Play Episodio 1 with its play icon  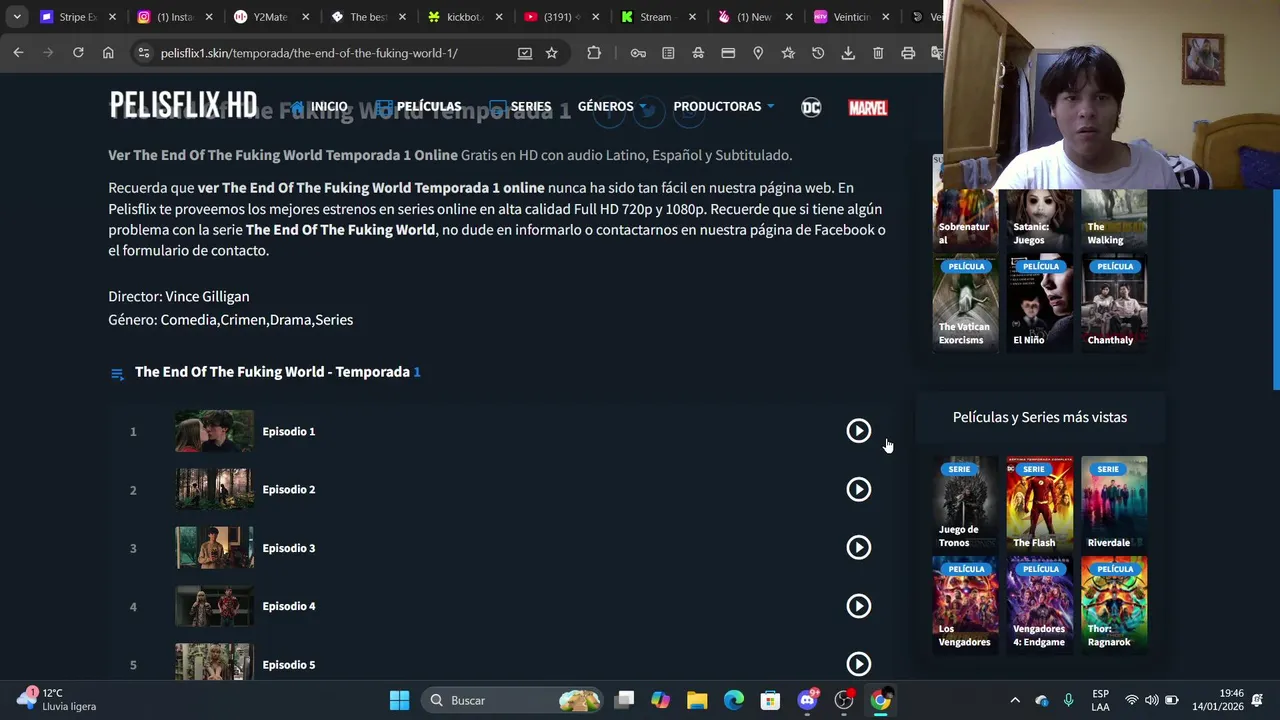tap(858, 431)
